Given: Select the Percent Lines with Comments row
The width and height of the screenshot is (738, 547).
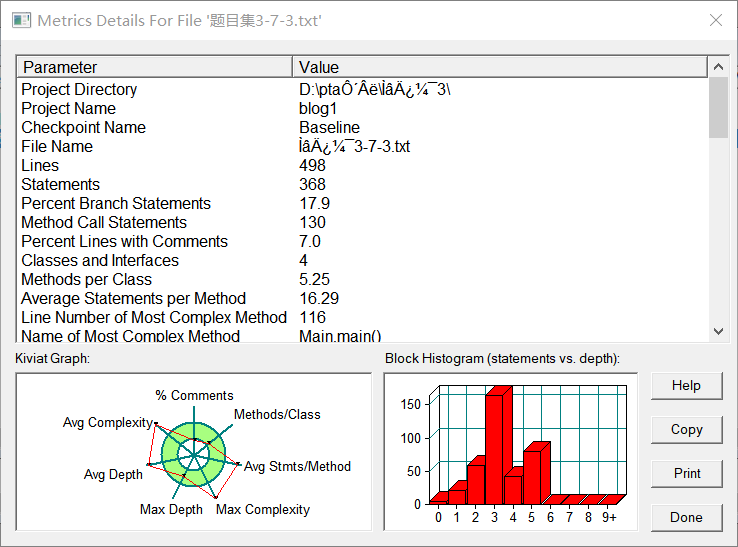Looking at the screenshot, I should click(362, 241).
